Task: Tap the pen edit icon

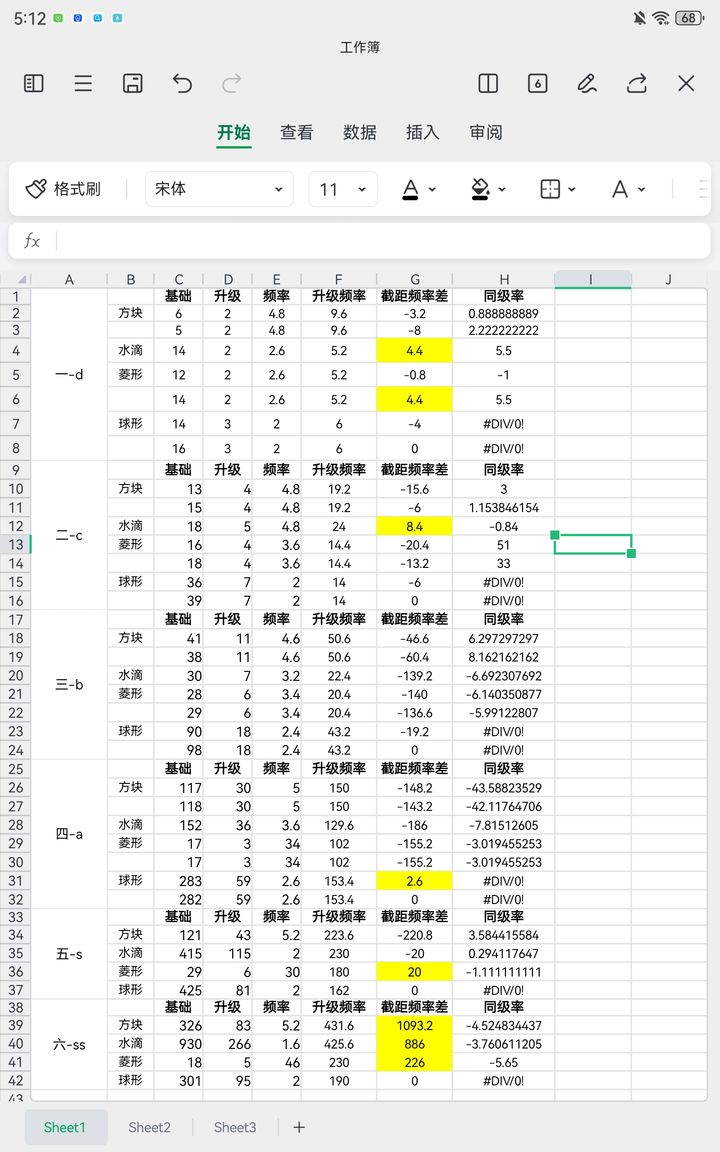Action: pyautogui.click(x=586, y=84)
